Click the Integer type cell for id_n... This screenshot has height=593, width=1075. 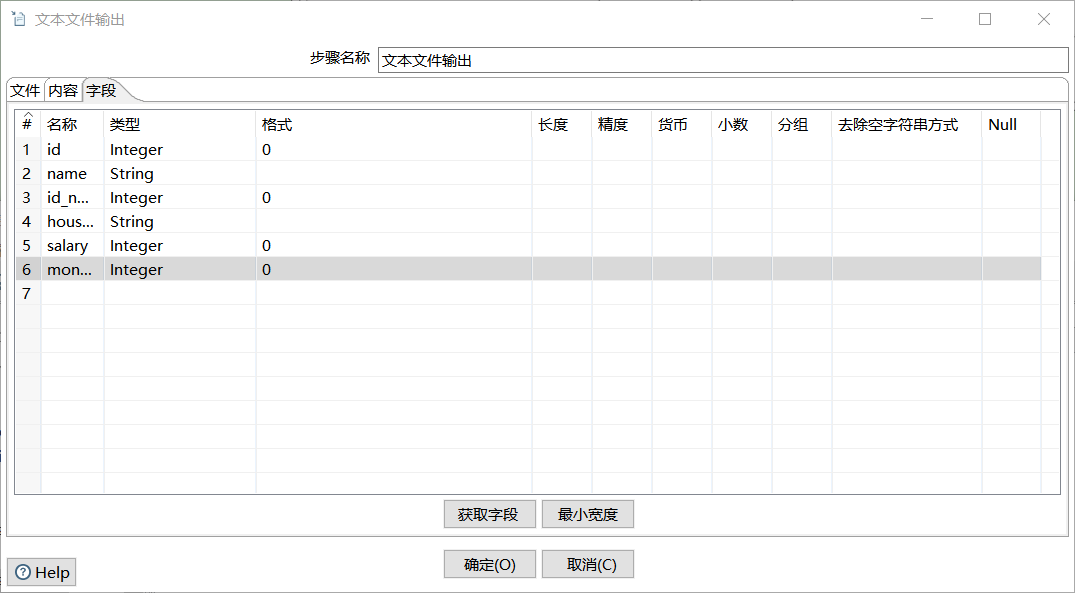point(180,197)
